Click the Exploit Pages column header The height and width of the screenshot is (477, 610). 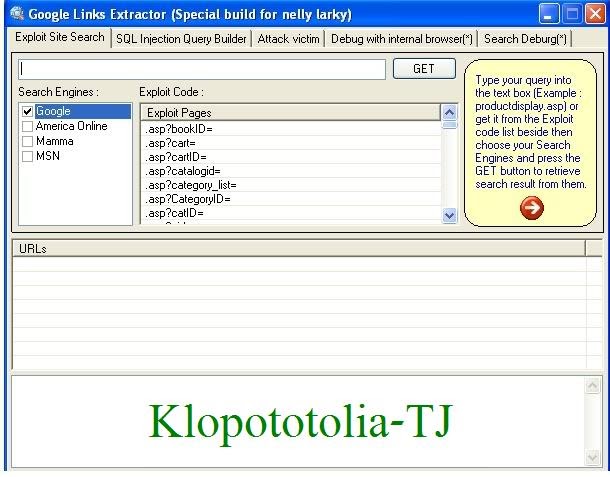click(290, 113)
